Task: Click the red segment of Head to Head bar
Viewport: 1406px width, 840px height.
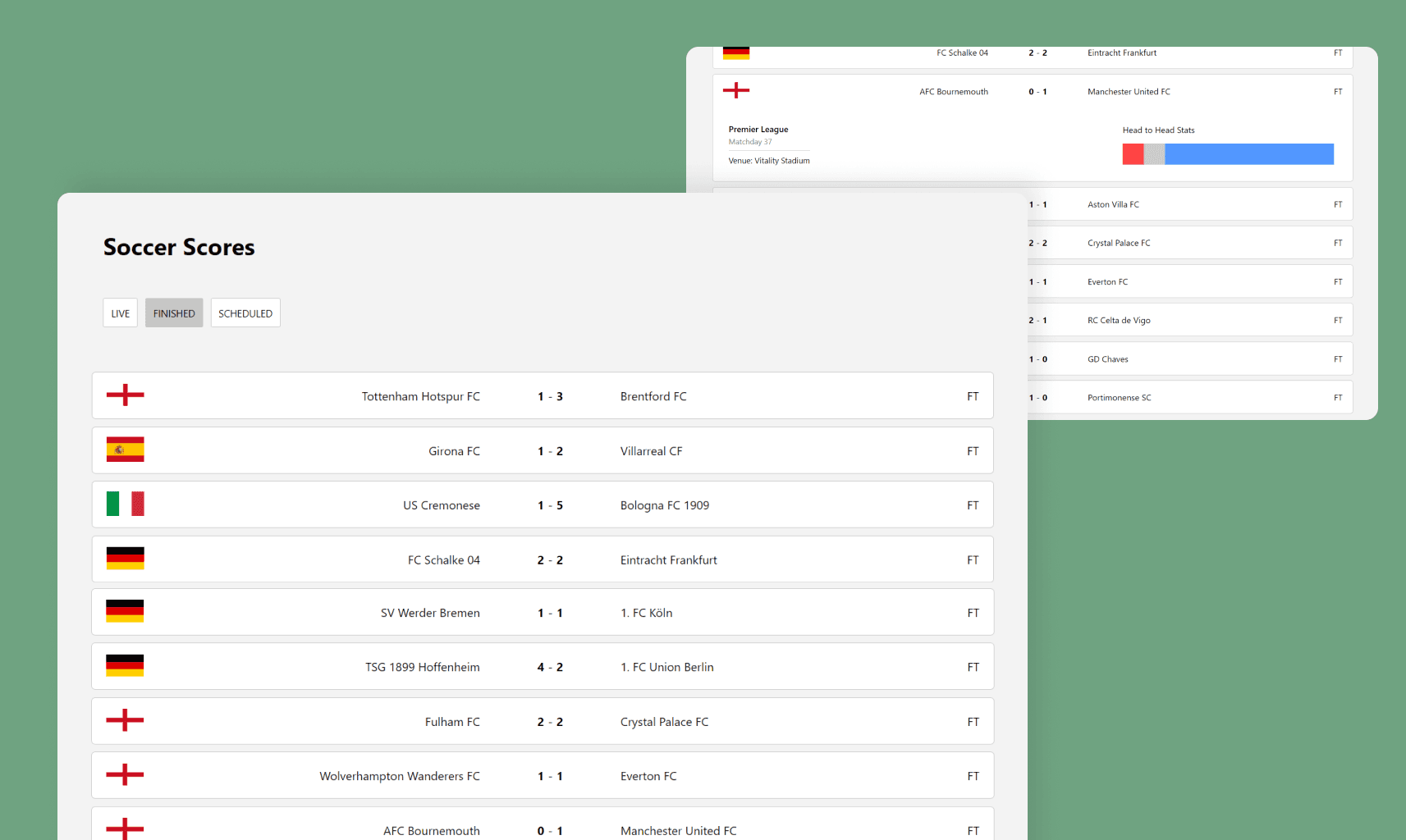Action: (1133, 154)
